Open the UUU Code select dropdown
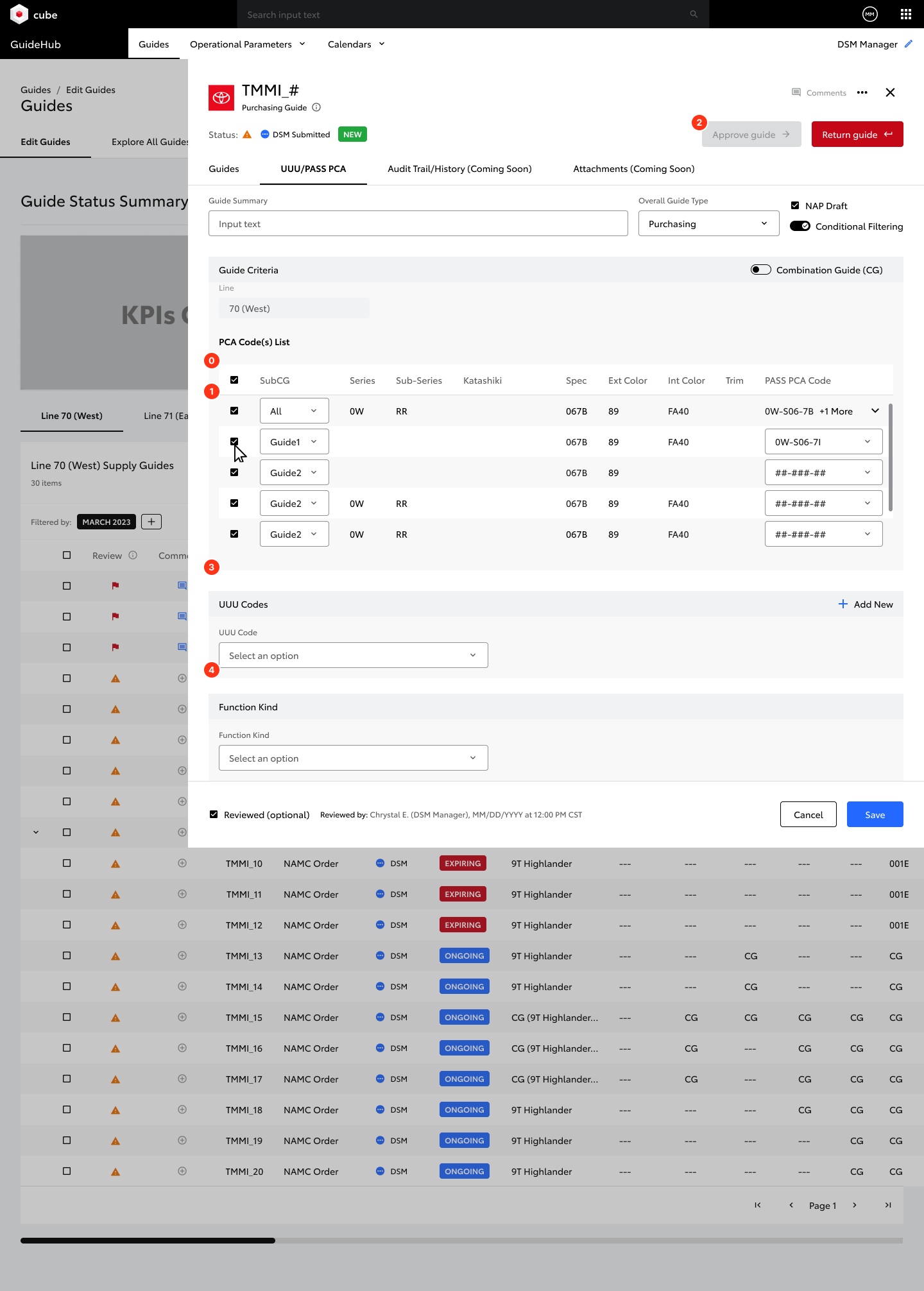 354,655
